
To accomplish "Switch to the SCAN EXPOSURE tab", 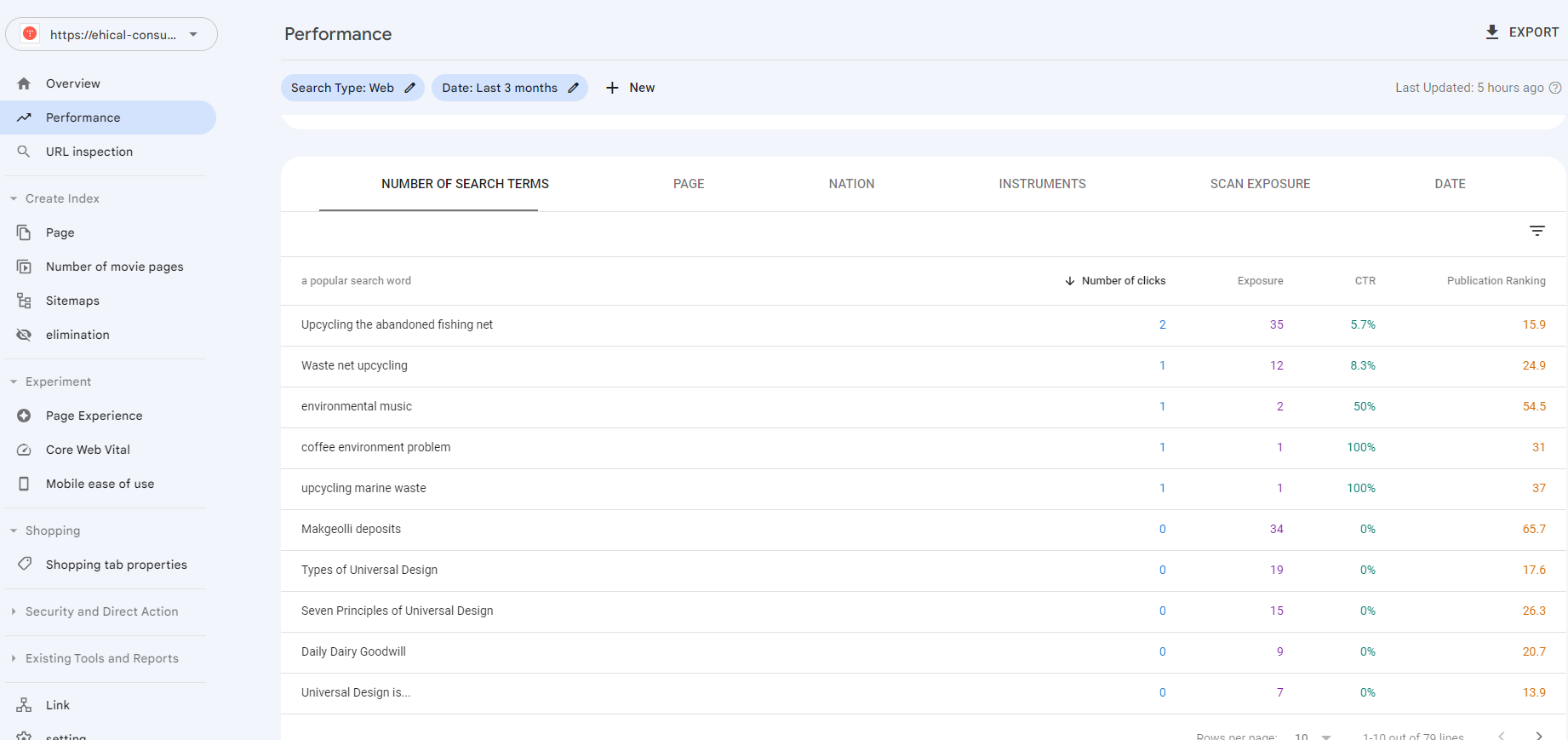I will pos(1260,184).
